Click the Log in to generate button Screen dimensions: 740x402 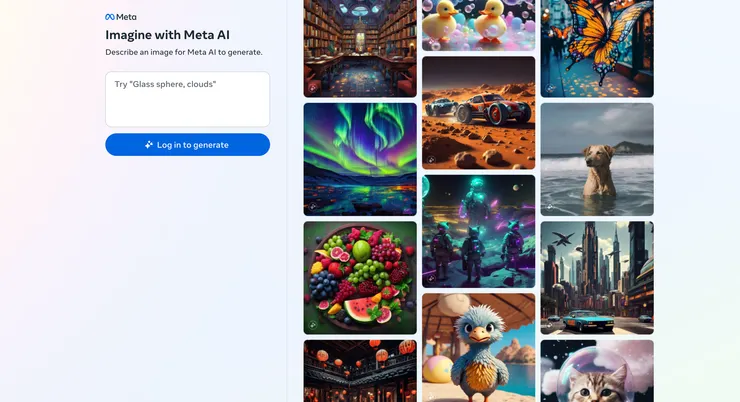coord(188,145)
